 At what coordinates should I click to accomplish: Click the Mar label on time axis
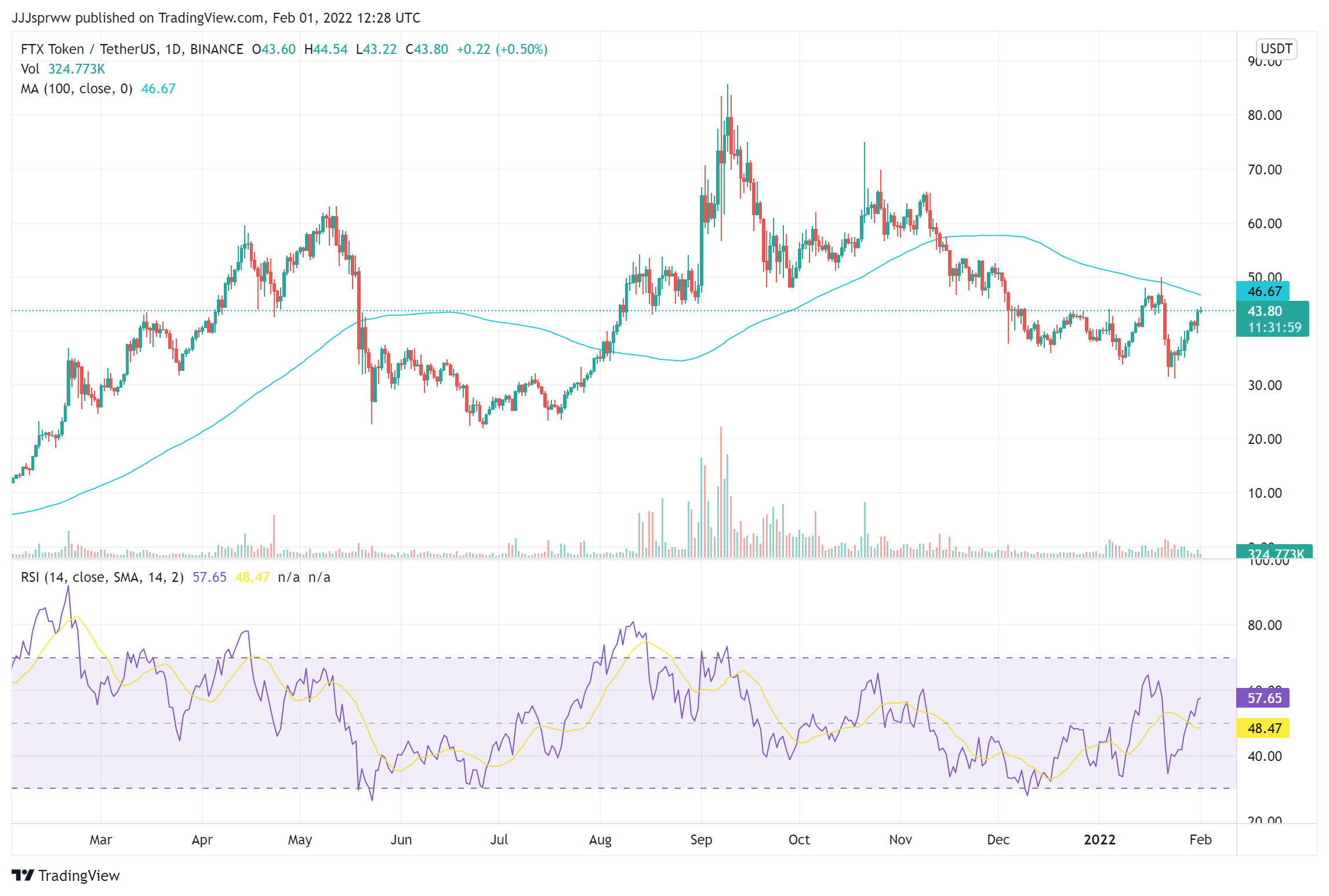(101, 840)
